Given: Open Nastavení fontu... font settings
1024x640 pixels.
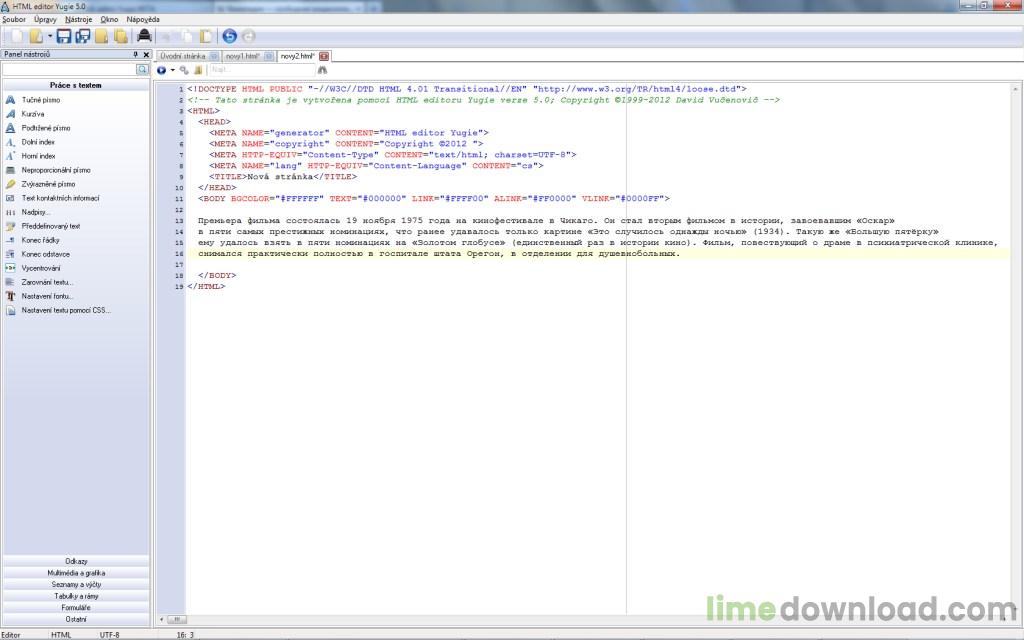Looking at the screenshot, I should [x=46, y=296].
